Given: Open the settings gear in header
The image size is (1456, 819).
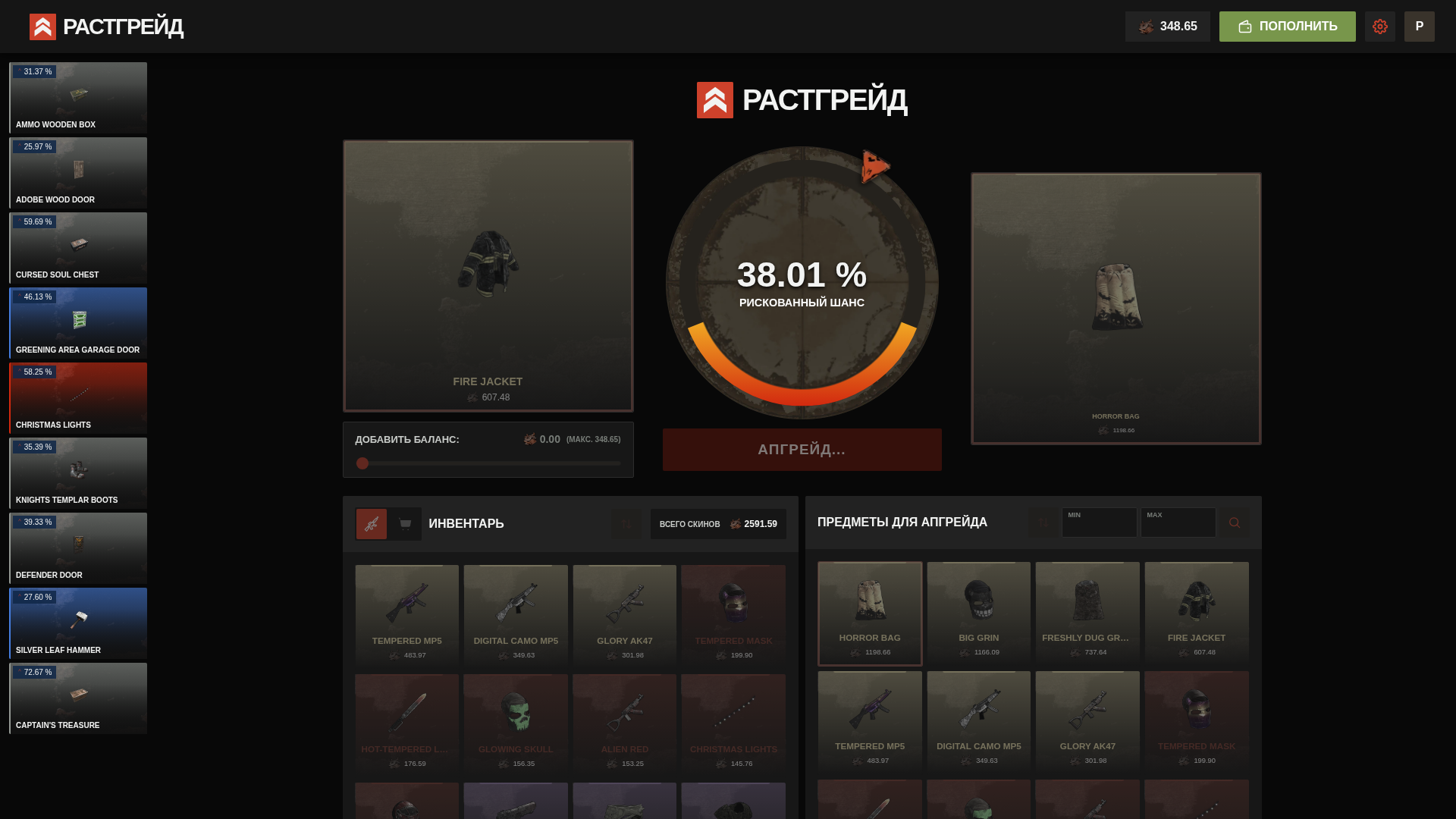Looking at the screenshot, I should coord(1379,27).
